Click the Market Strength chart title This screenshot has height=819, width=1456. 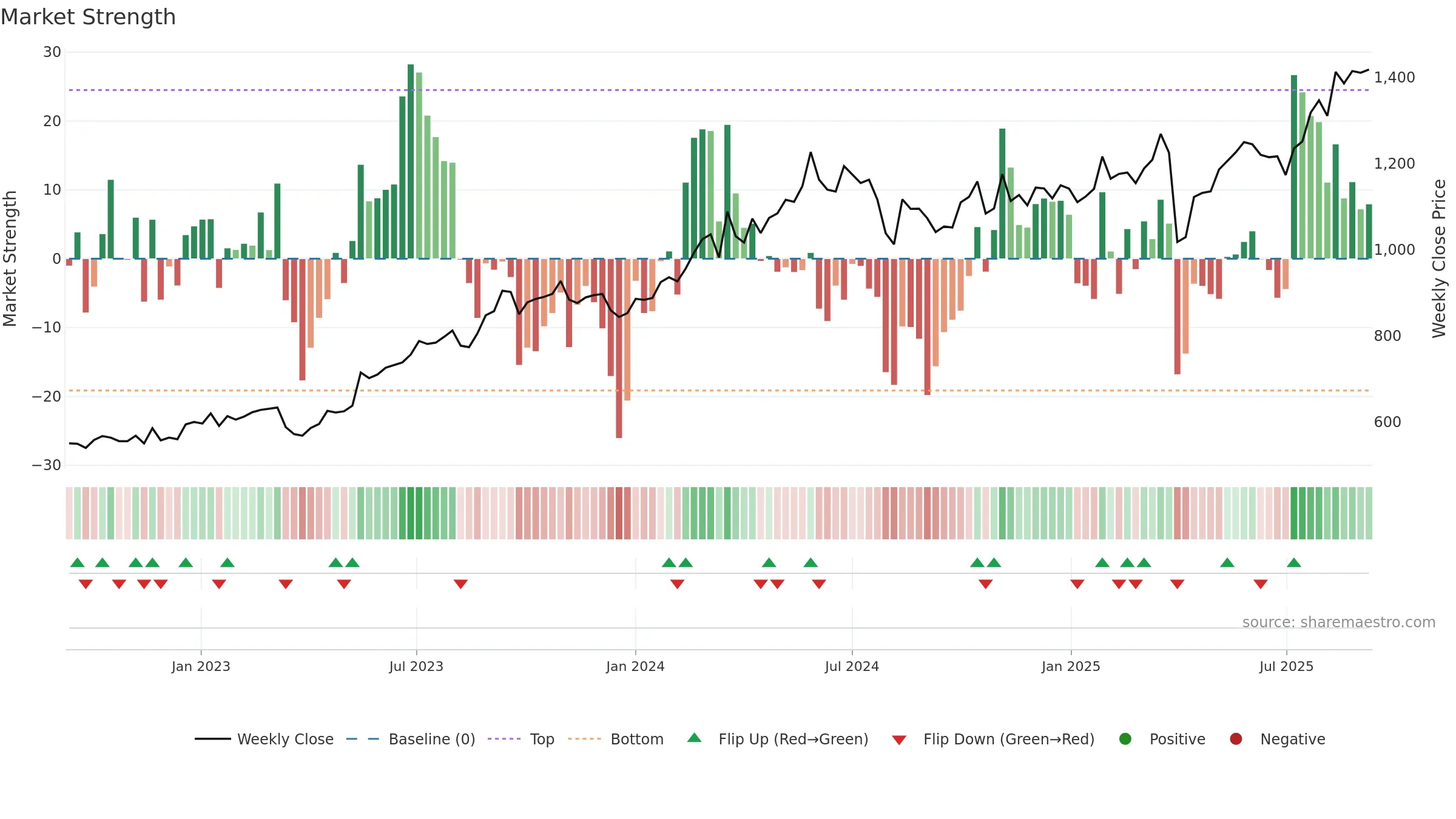click(88, 17)
